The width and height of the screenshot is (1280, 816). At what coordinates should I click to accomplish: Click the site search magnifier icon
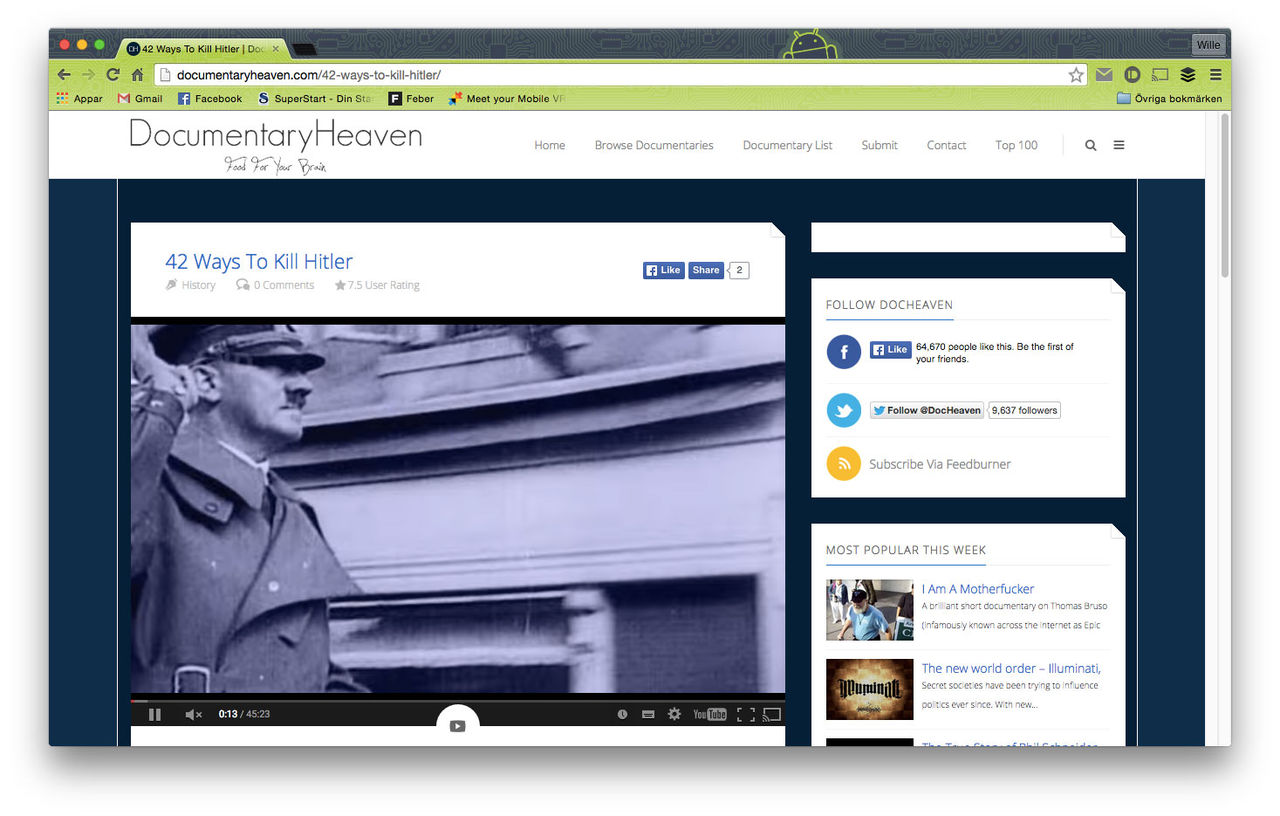(1090, 145)
